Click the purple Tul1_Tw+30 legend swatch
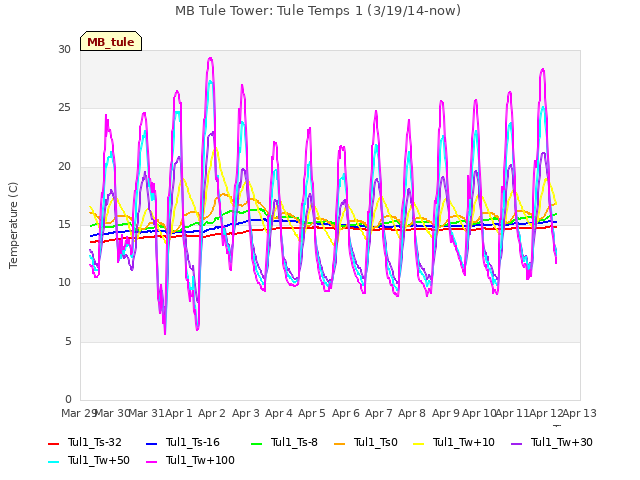This screenshot has width=640, height=480. point(517,443)
